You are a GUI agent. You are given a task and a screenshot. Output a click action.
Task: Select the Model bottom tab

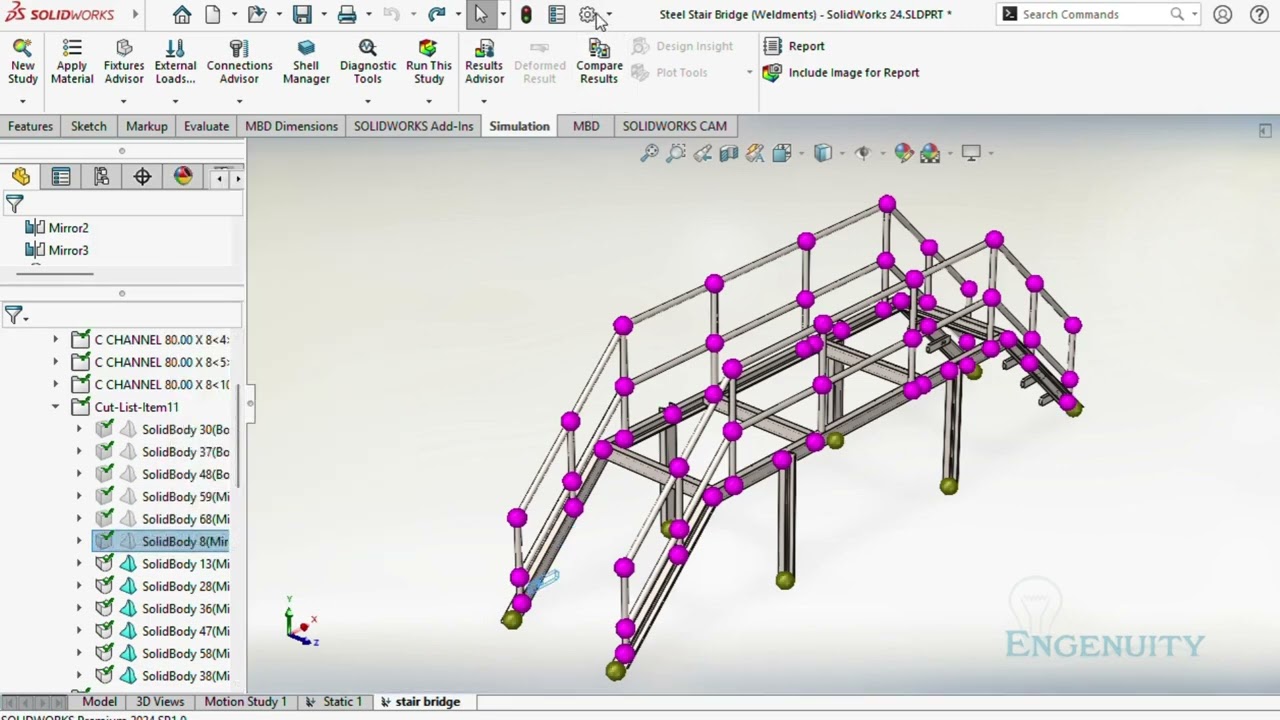(x=99, y=702)
